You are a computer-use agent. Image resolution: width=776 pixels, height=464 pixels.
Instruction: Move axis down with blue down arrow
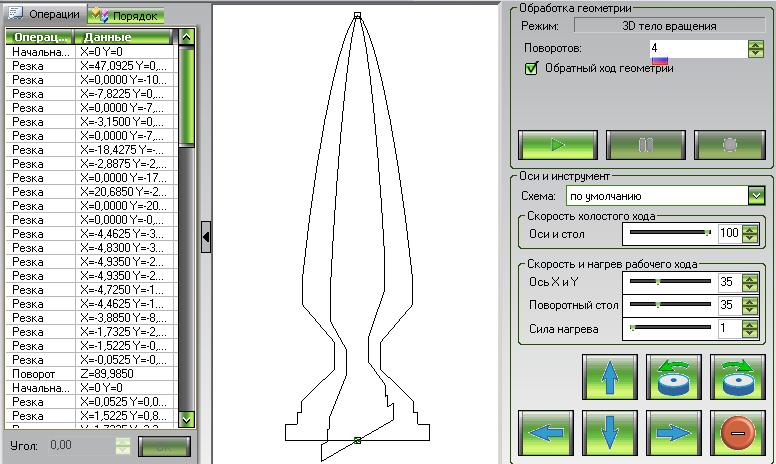click(610, 433)
